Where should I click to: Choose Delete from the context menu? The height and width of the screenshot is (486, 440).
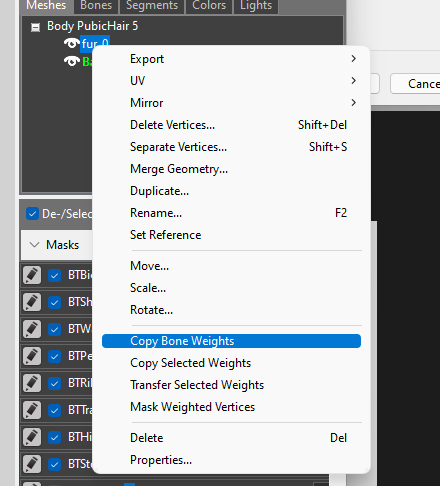pyautogui.click(x=231, y=438)
